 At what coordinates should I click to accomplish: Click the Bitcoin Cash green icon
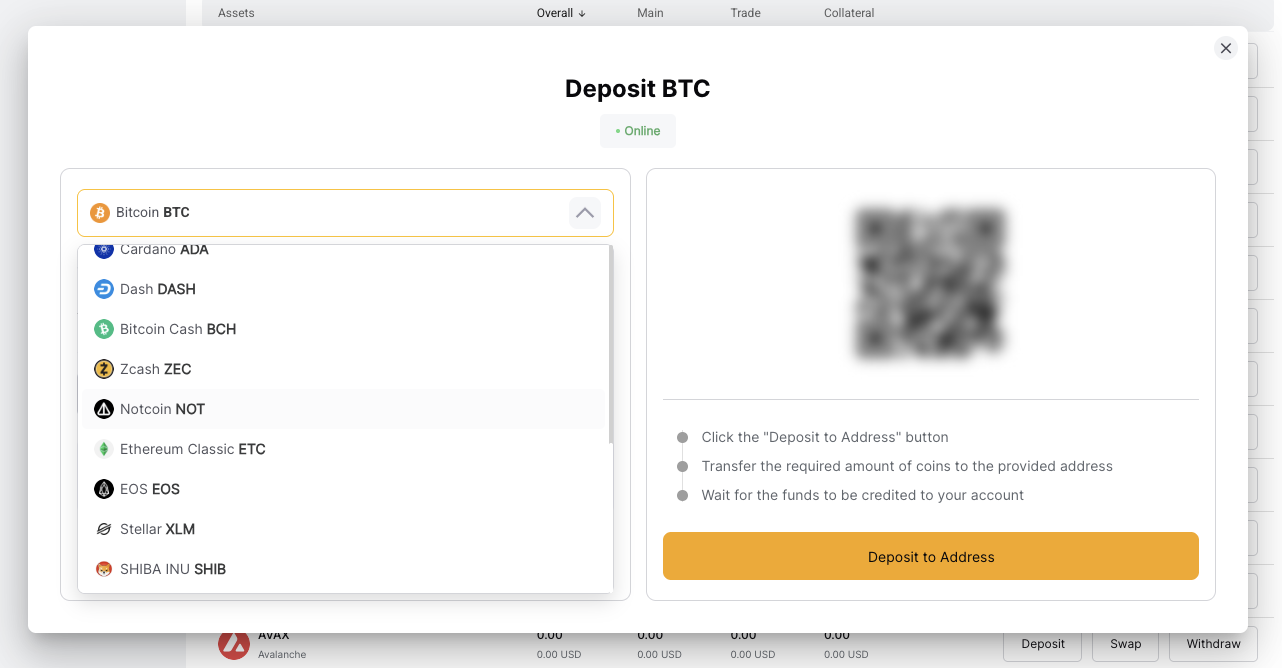pos(104,329)
